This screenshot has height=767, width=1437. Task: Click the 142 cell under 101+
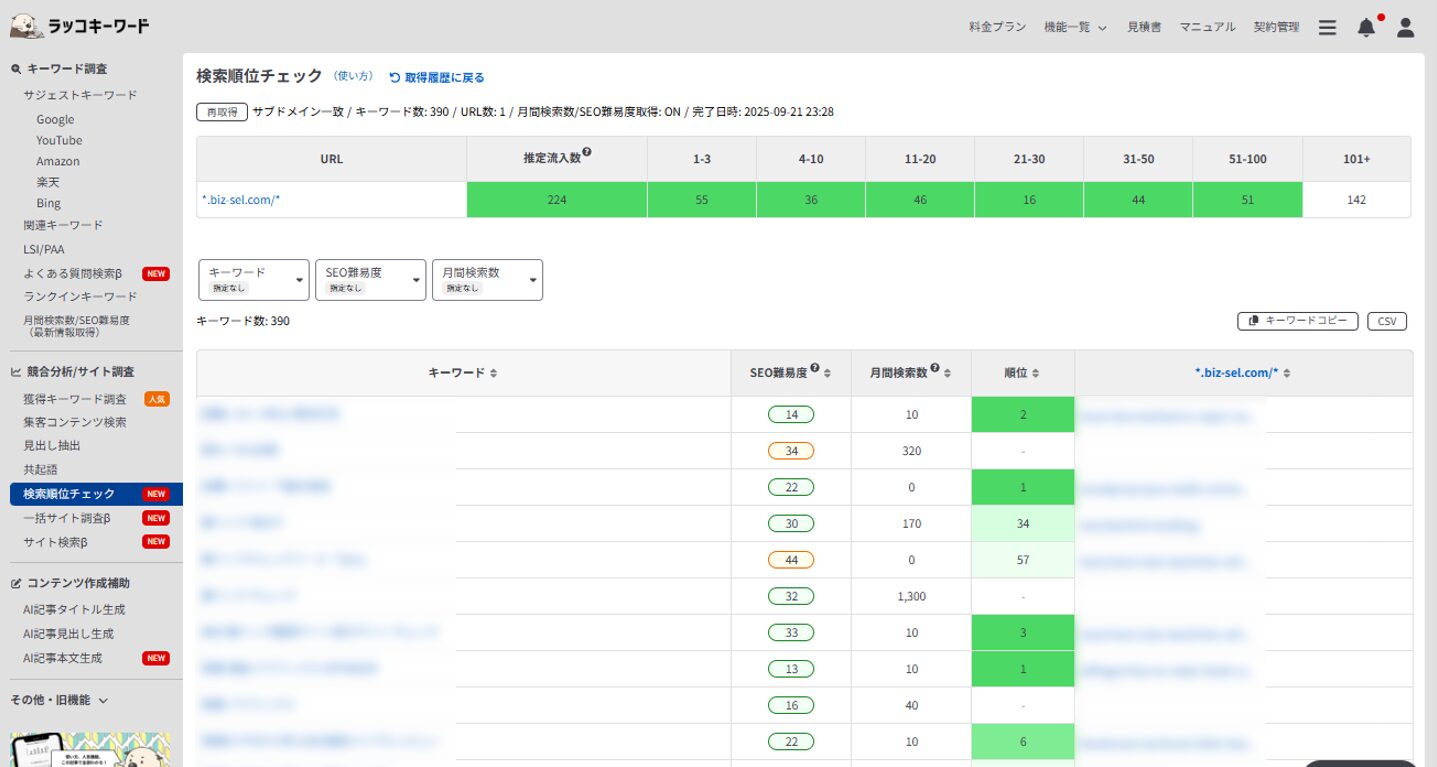1357,200
